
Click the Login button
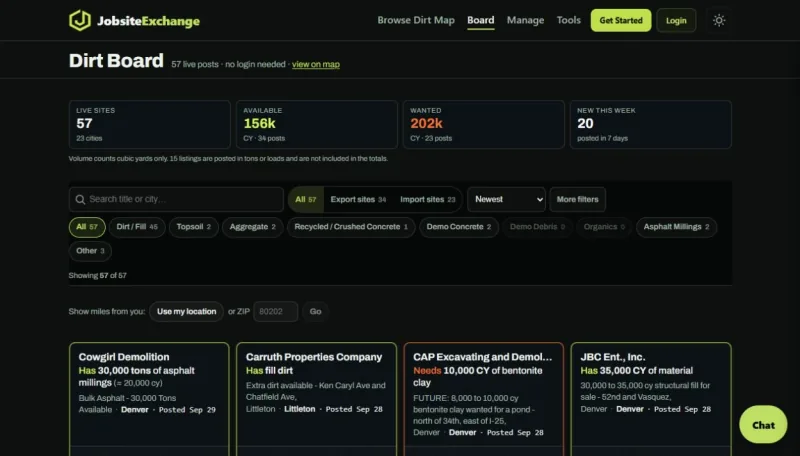tap(676, 20)
